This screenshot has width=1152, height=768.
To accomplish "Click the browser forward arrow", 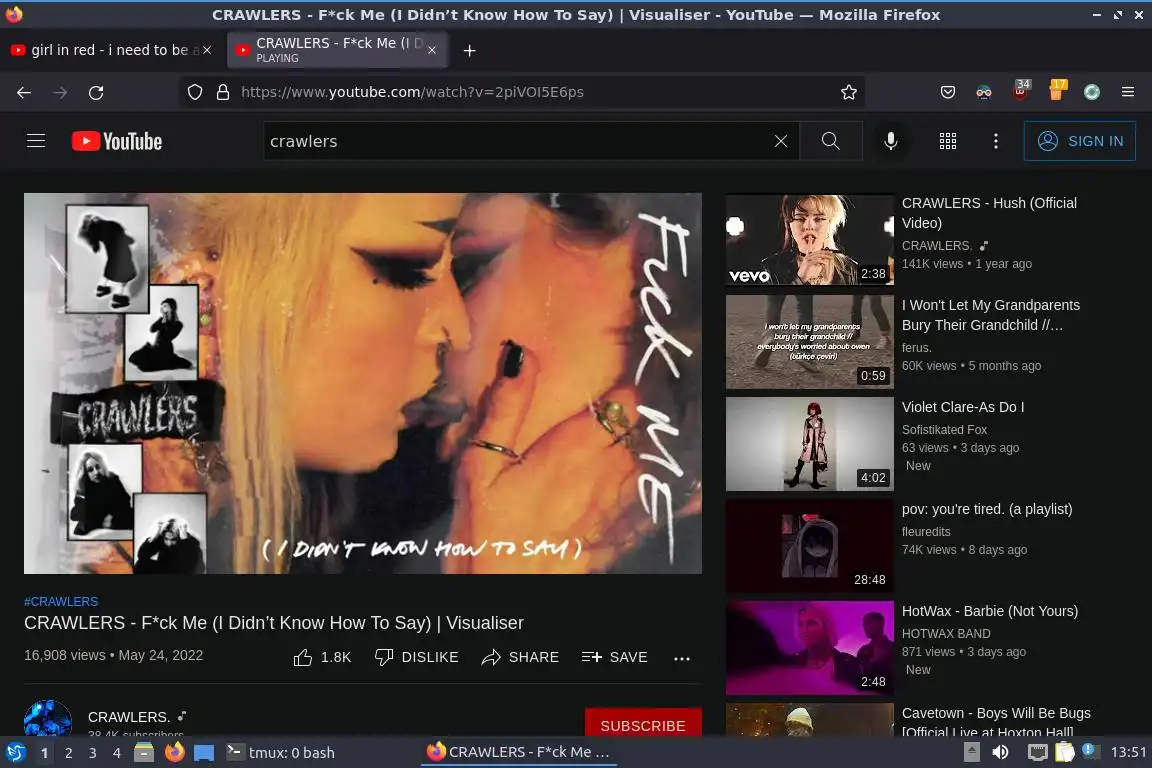I will click(x=60, y=93).
